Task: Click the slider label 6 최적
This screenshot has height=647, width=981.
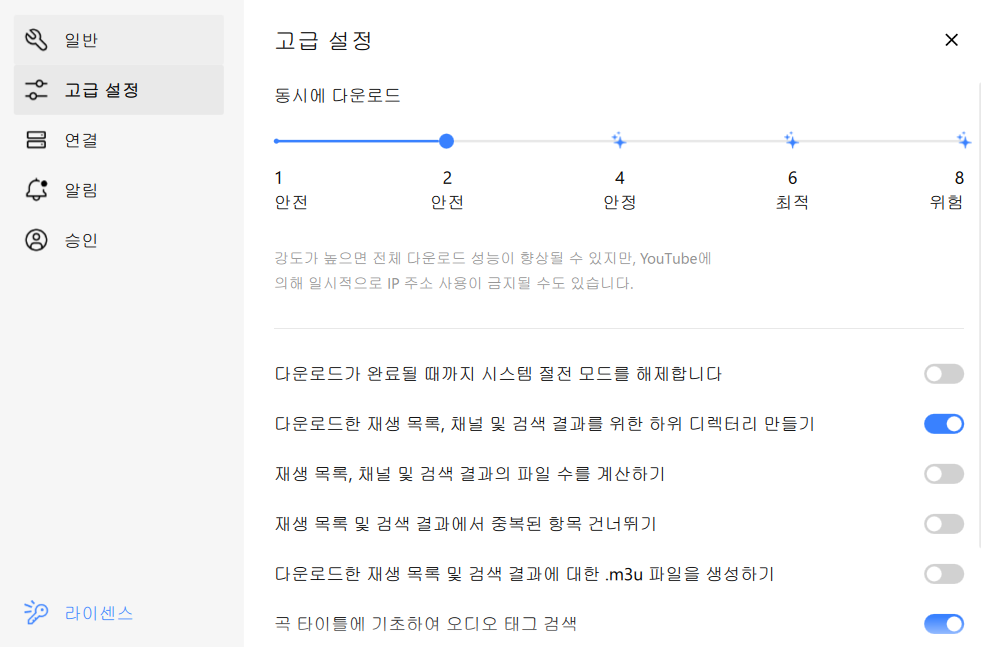Action: [x=792, y=190]
